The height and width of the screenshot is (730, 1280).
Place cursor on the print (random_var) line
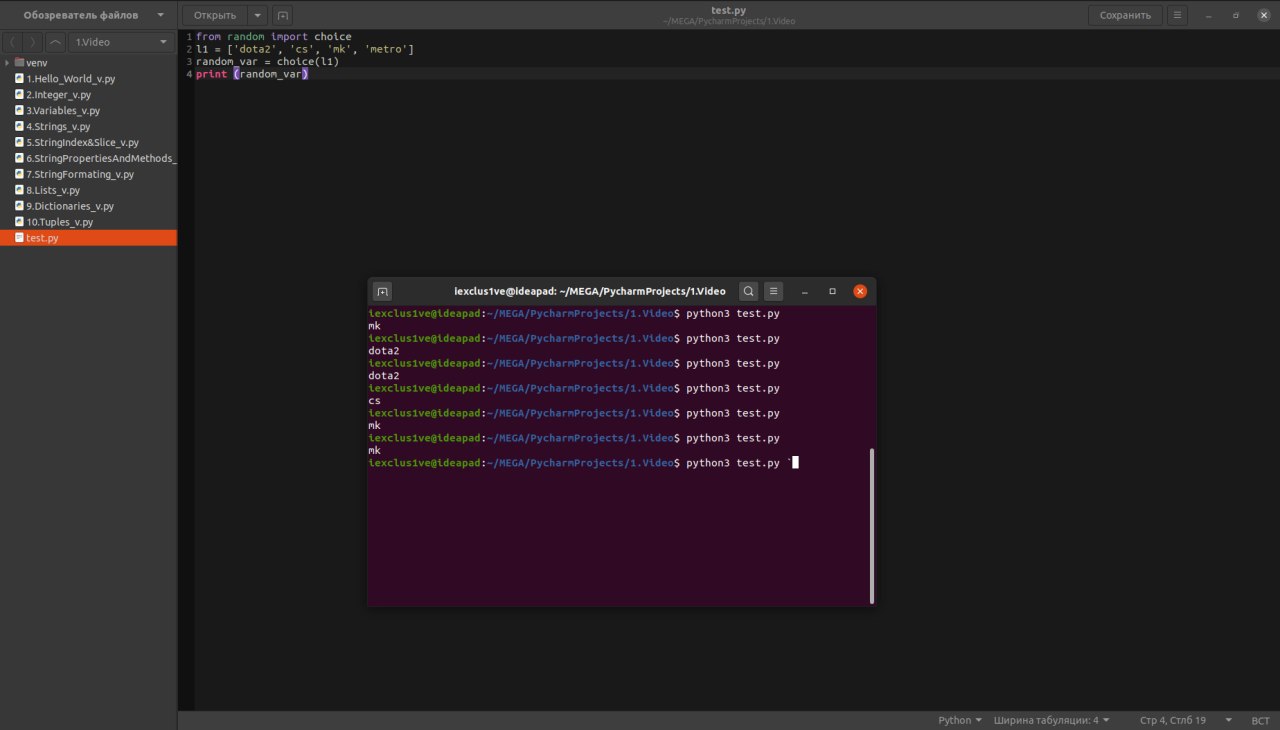[x=252, y=74]
